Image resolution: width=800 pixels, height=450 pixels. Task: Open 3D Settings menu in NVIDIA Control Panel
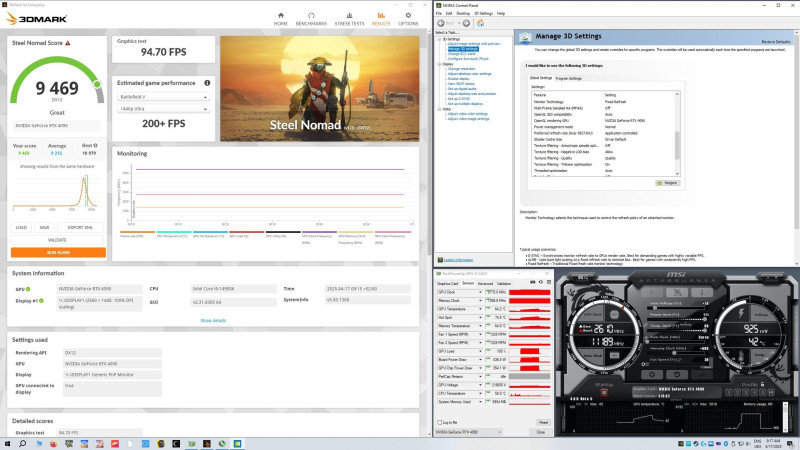click(x=483, y=13)
